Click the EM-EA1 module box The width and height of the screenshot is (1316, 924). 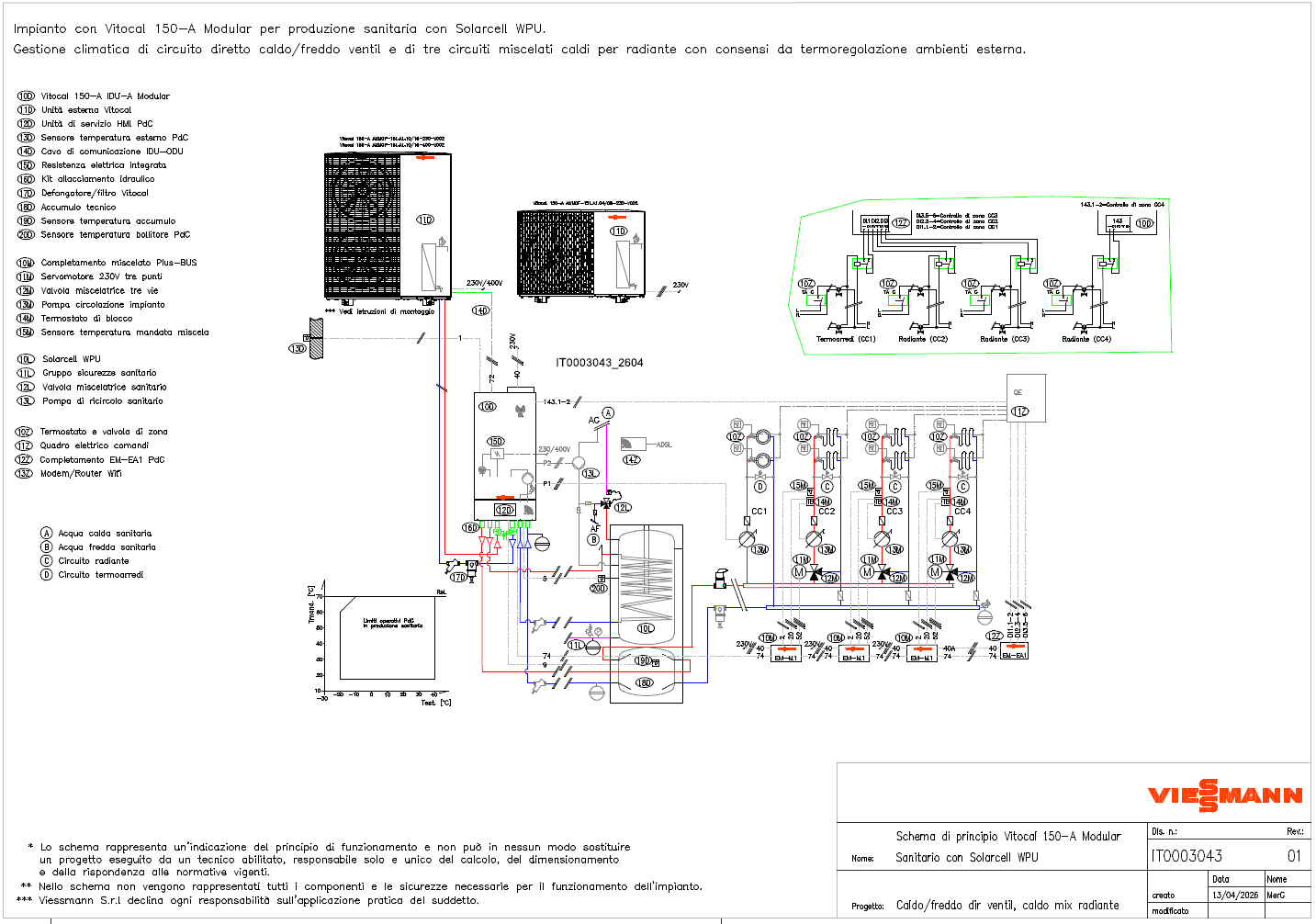pyautogui.click(x=1014, y=651)
